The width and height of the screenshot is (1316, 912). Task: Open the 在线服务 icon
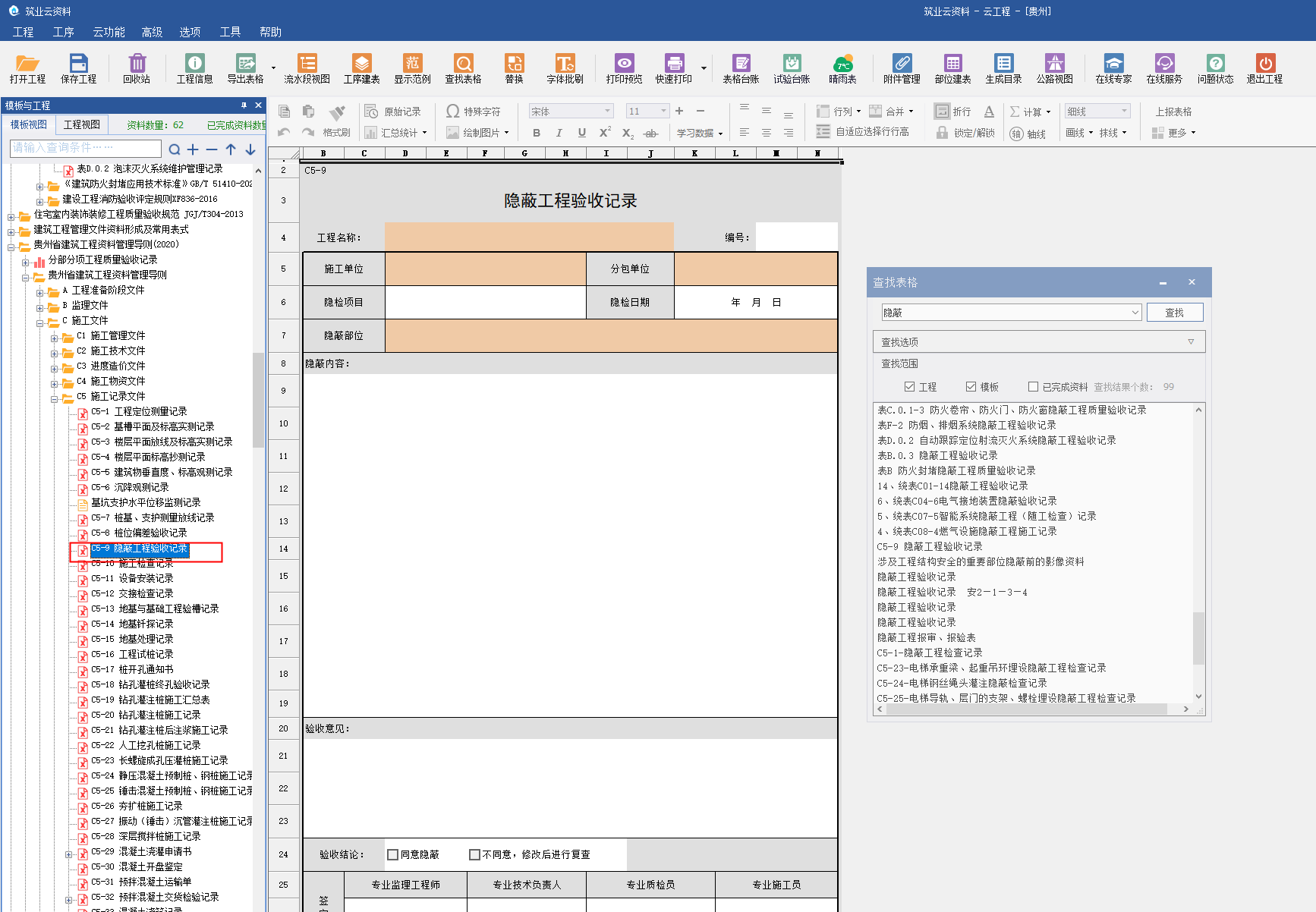[1164, 68]
